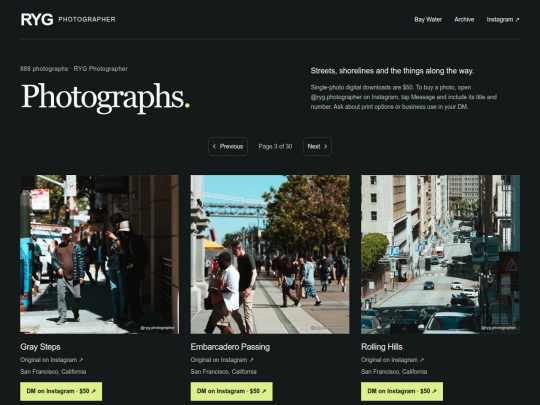Click the 'Streets, shorelines and the things' tagline
The height and width of the screenshot is (405, 540).
[x=392, y=71]
